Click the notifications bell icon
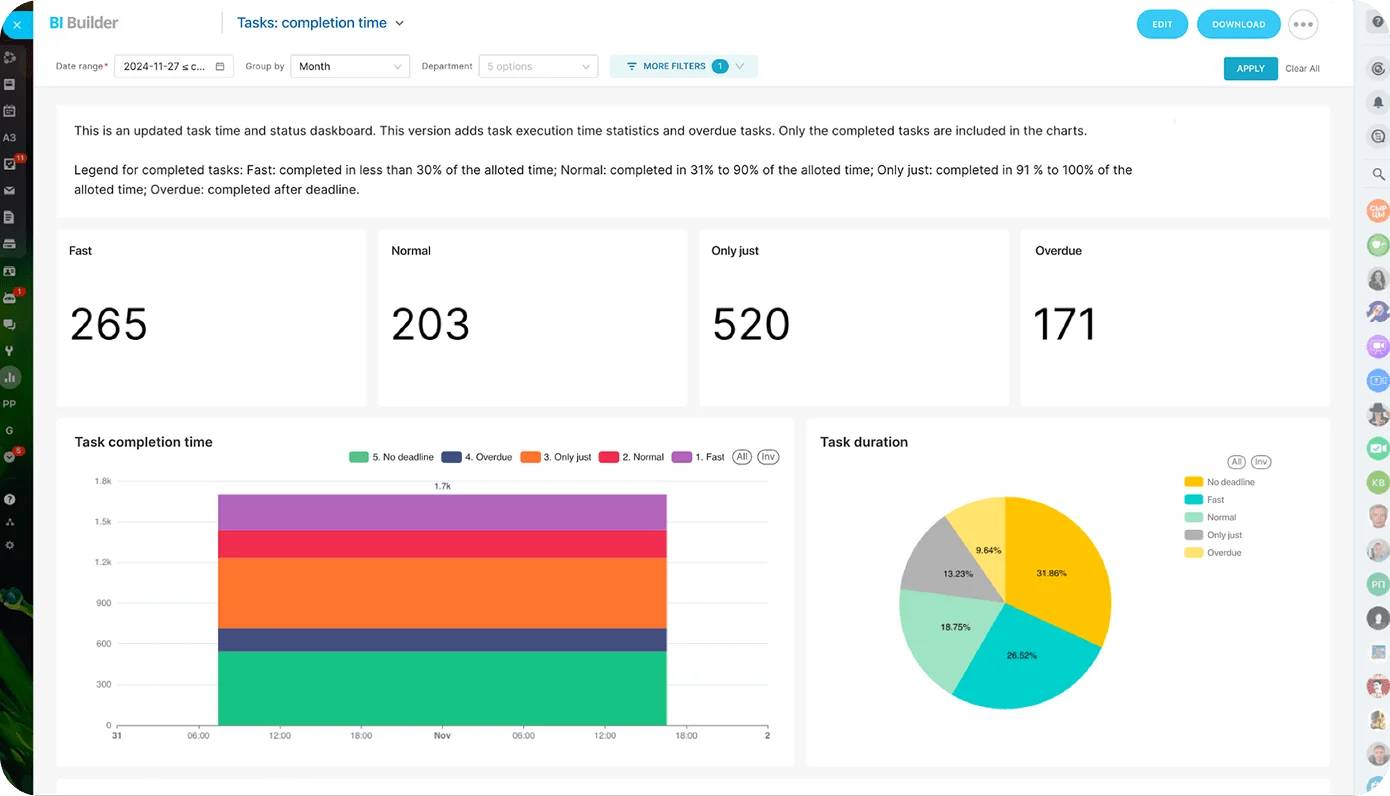 pos(1378,102)
